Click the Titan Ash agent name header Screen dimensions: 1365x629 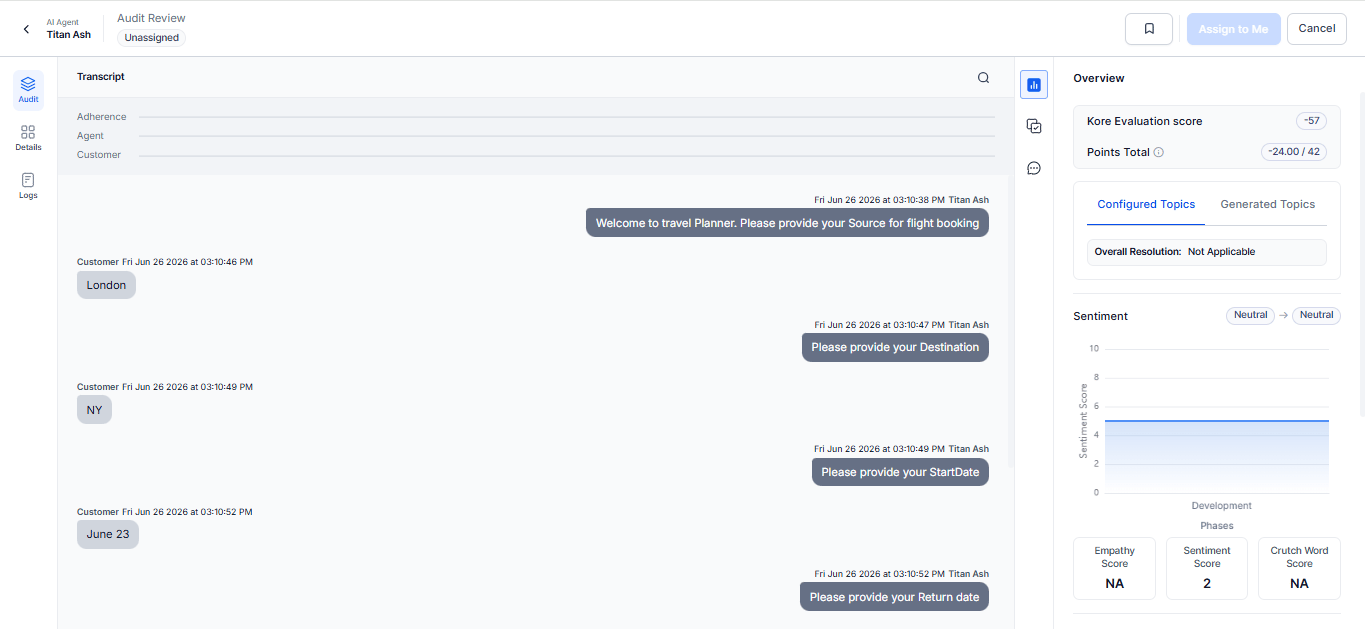click(x=69, y=34)
